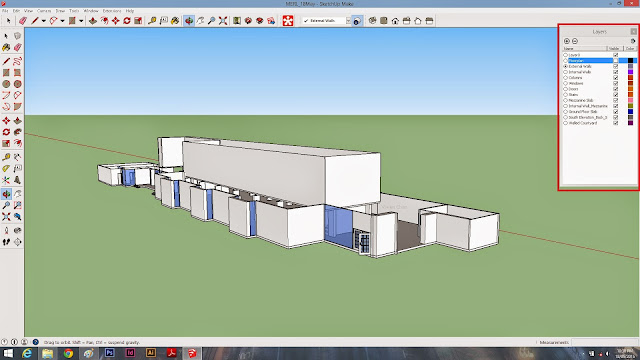The height and width of the screenshot is (360, 640).
Task: Open the red Extension Warehouse icon
Action: tap(288, 20)
